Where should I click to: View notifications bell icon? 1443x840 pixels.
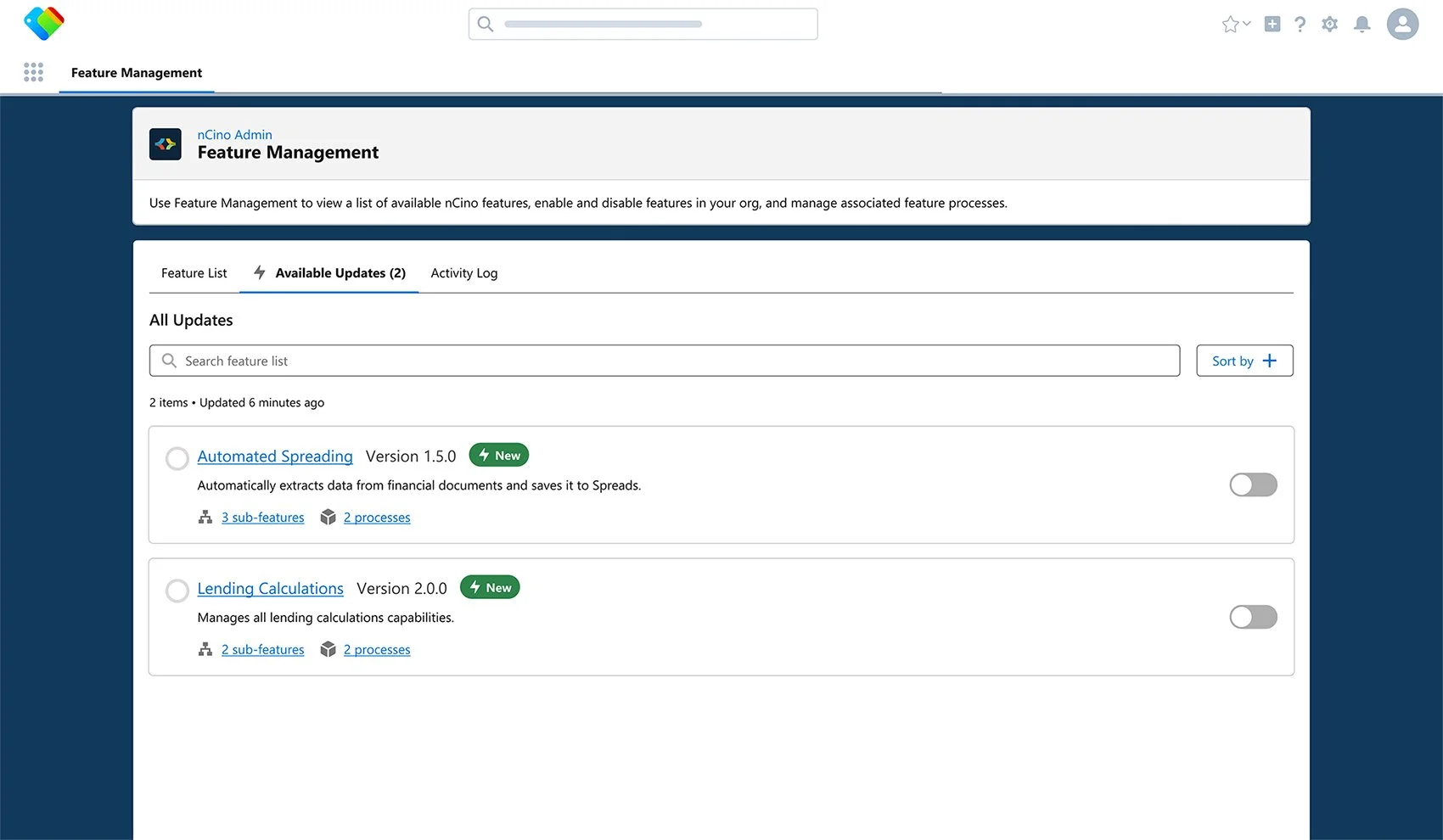[1362, 25]
